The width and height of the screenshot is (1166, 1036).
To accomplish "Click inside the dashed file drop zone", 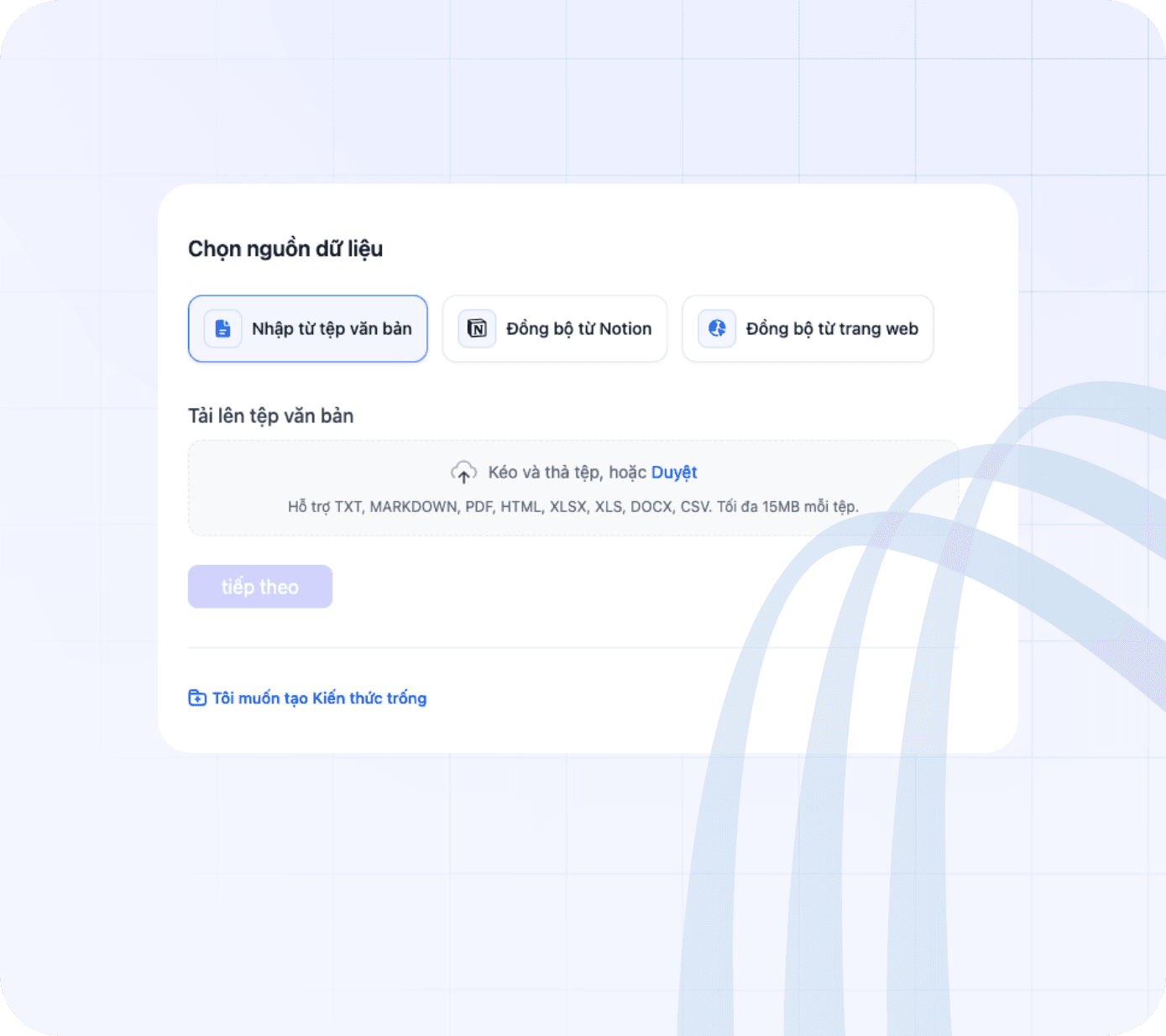I will click(x=573, y=488).
